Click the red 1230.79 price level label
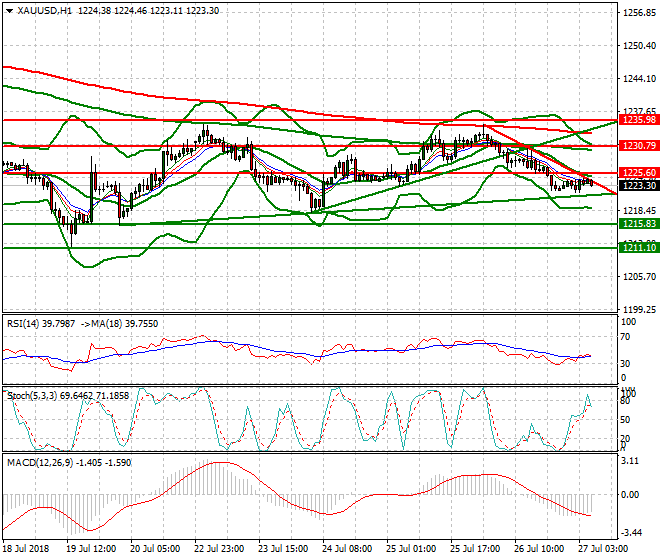Screen dimensions: 660x560 (639, 146)
